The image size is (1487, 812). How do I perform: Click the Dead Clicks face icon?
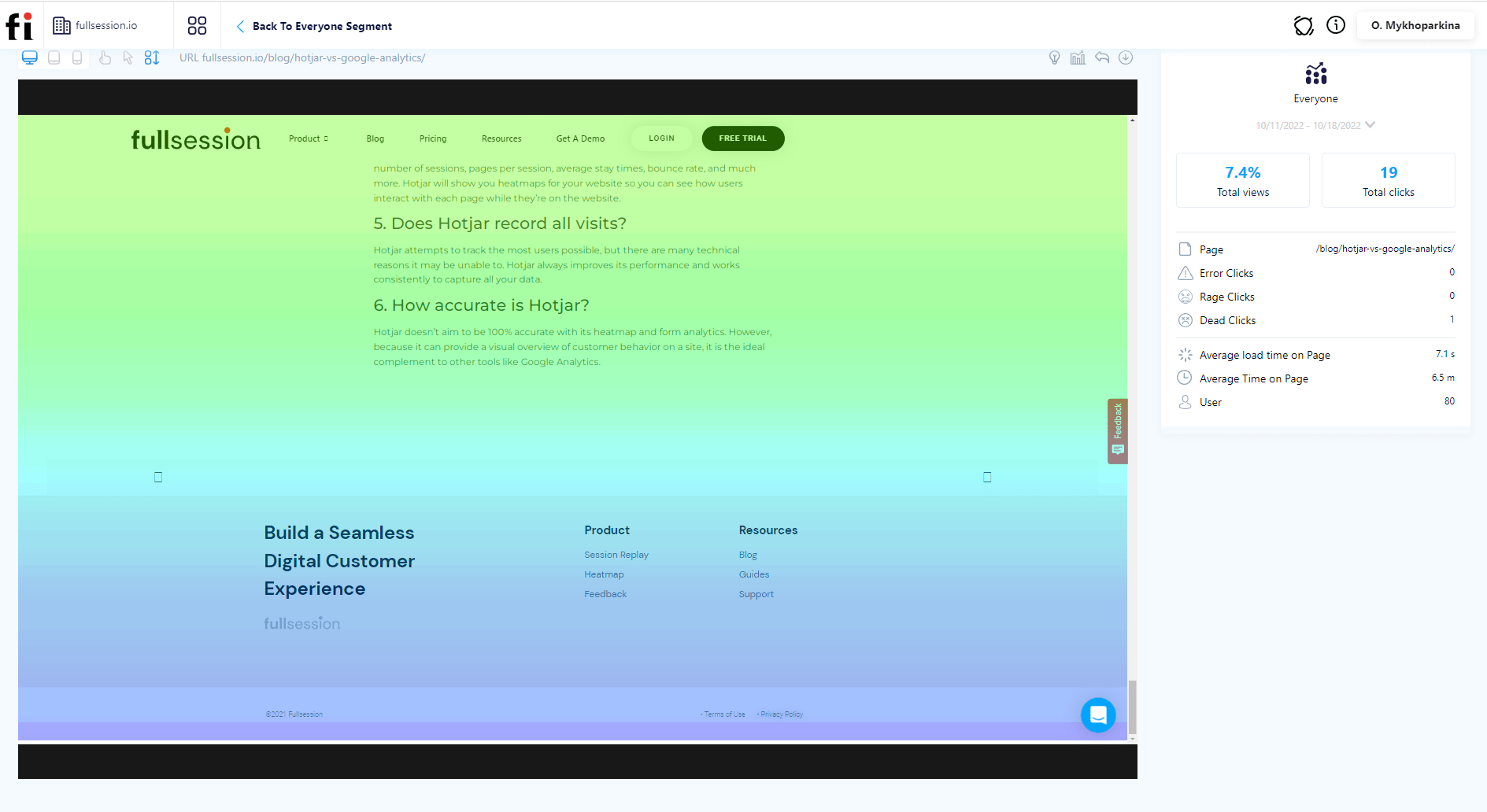tap(1186, 320)
